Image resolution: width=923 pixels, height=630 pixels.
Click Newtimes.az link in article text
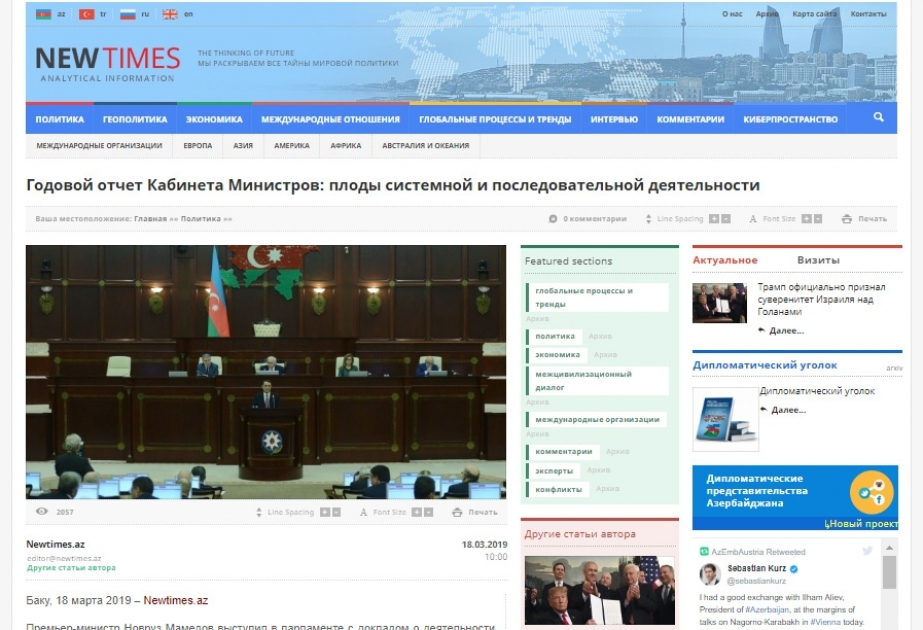pos(175,601)
